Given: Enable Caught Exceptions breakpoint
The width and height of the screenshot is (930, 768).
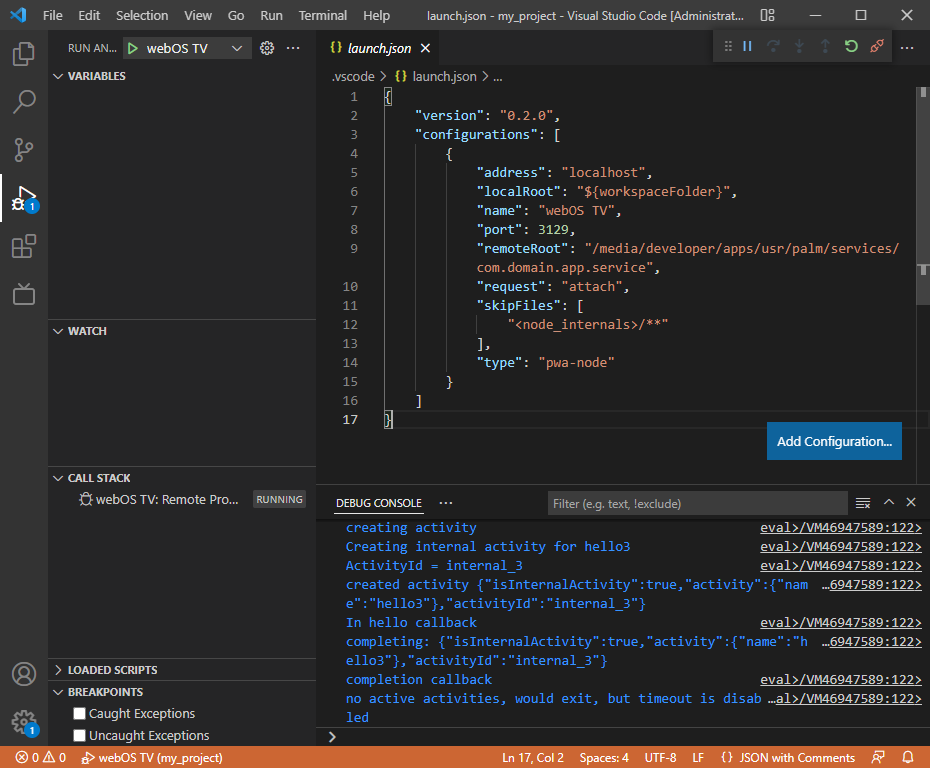Looking at the screenshot, I should click(x=79, y=713).
